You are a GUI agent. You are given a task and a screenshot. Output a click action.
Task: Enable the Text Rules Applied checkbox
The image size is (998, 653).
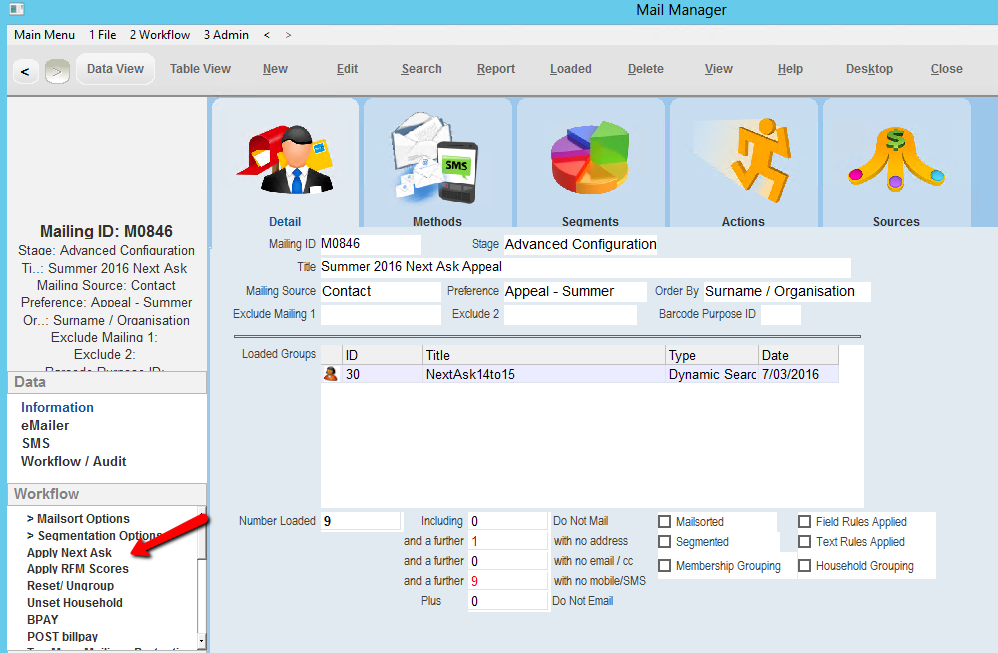[x=805, y=542]
